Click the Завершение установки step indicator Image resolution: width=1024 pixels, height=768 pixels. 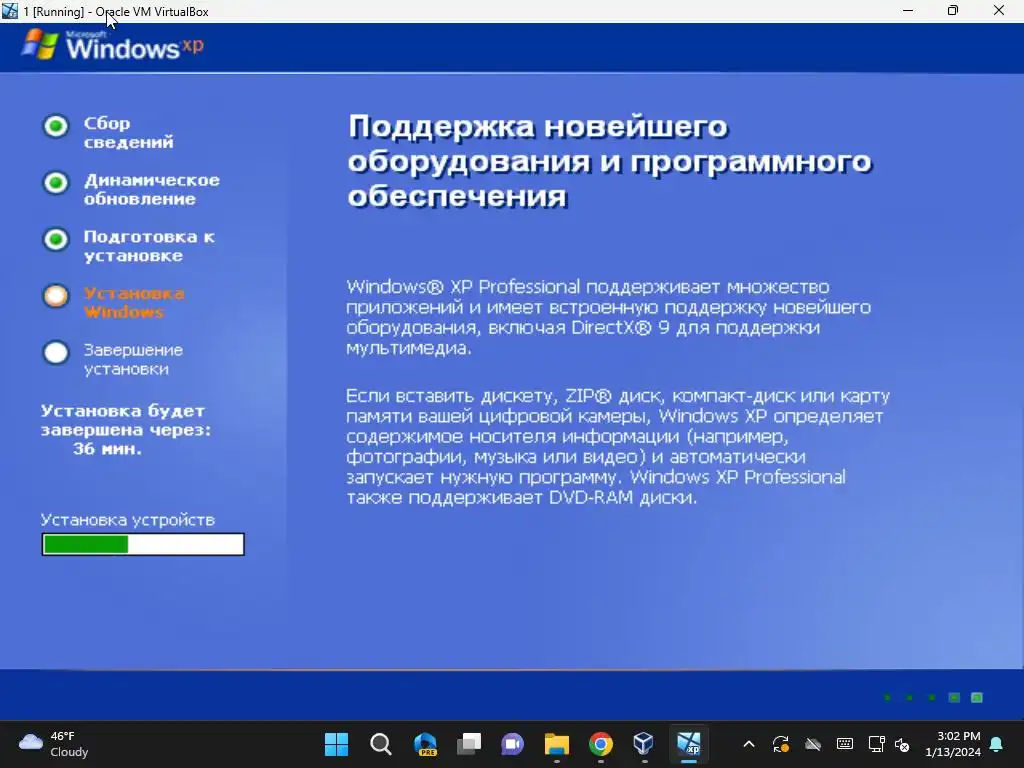click(x=56, y=353)
